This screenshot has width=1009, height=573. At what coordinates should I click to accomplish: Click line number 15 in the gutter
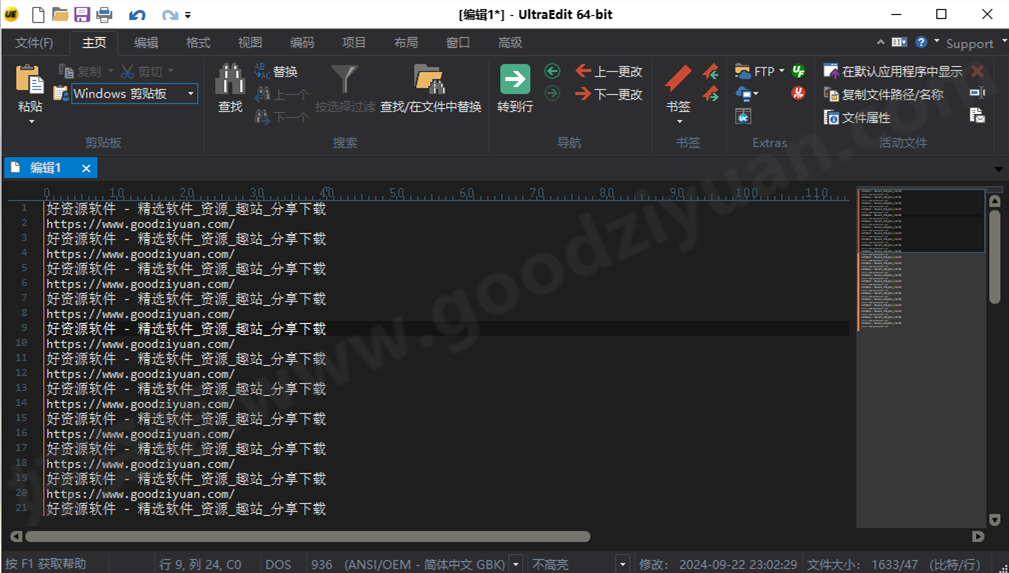point(21,418)
